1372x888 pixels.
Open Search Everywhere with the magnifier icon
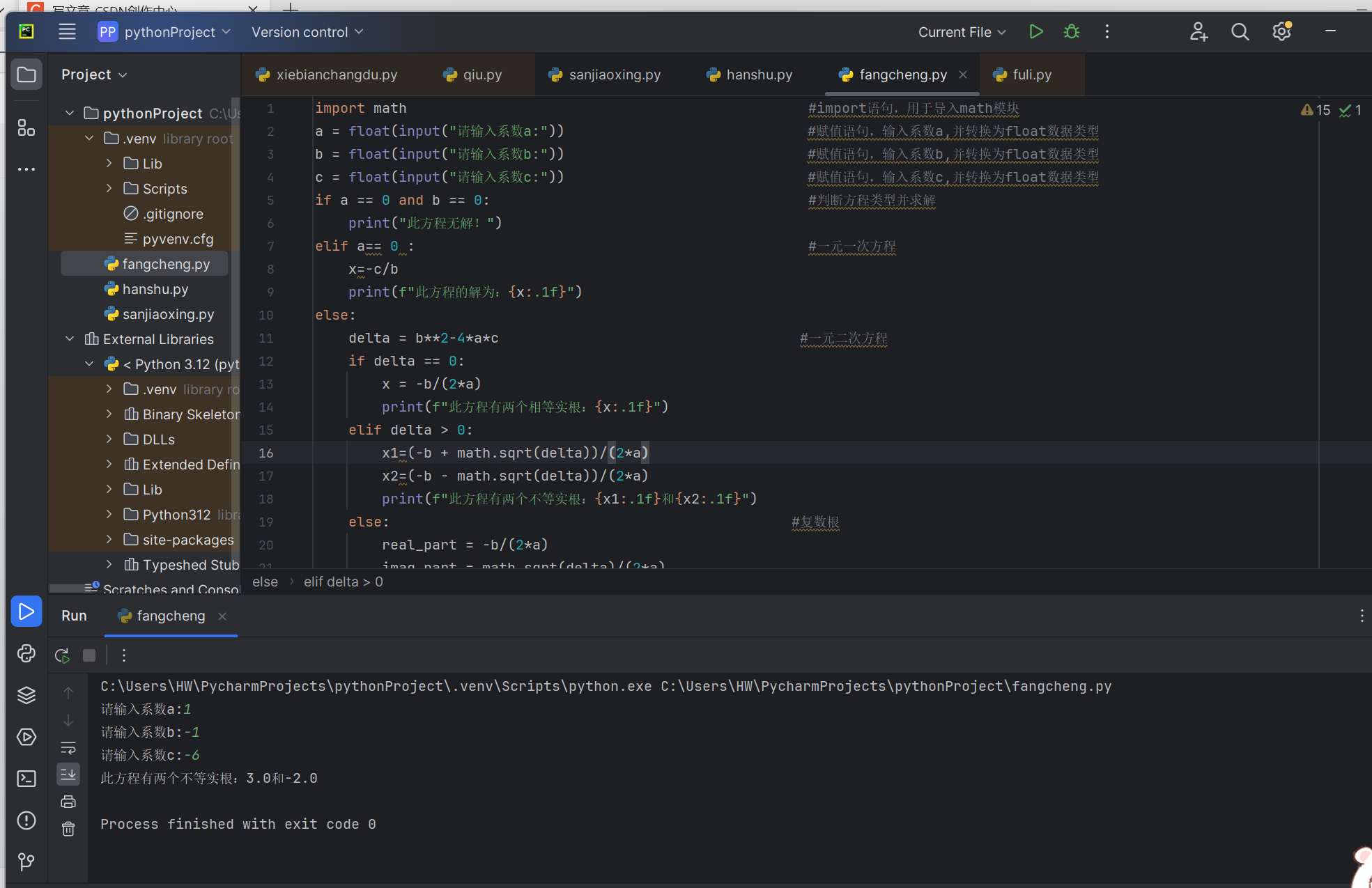click(1240, 31)
